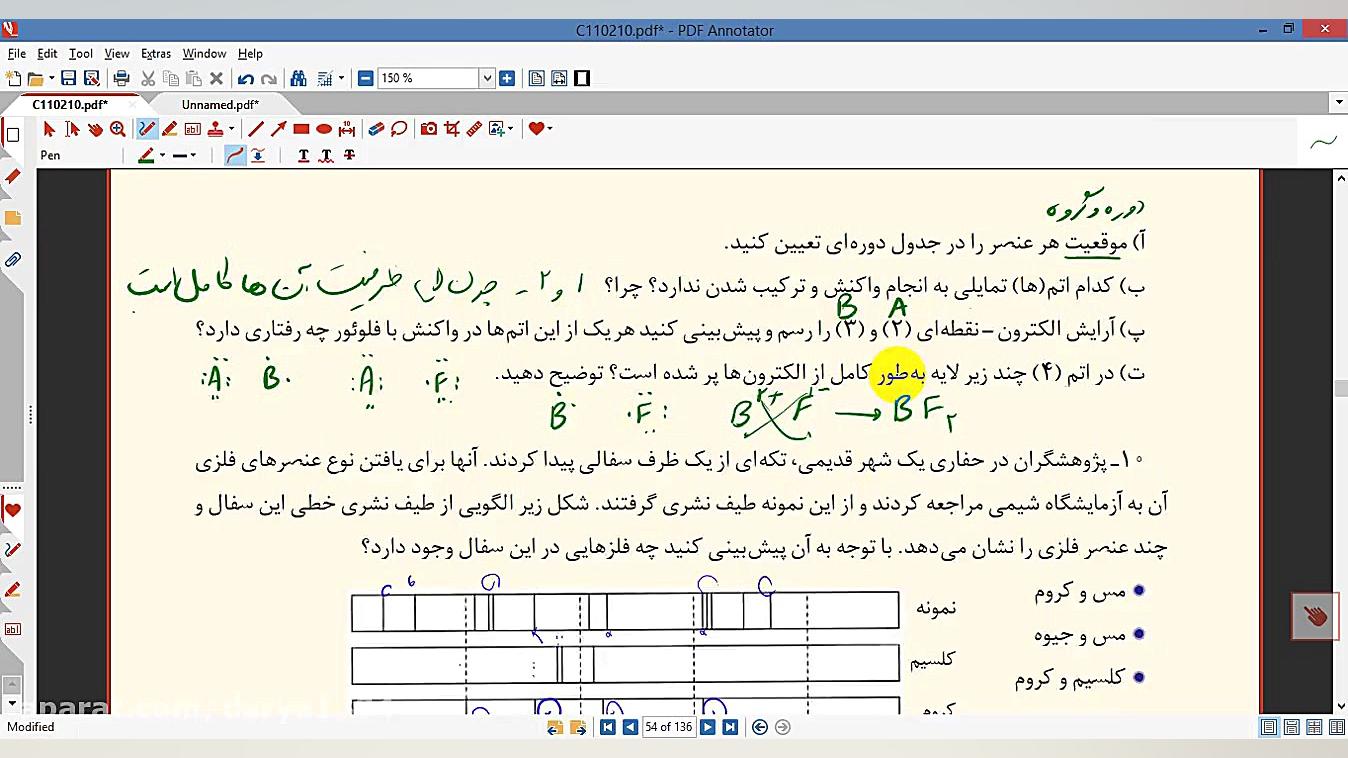Select the Snapshot camera tool
The image size is (1348, 758).
click(x=429, y=129)
